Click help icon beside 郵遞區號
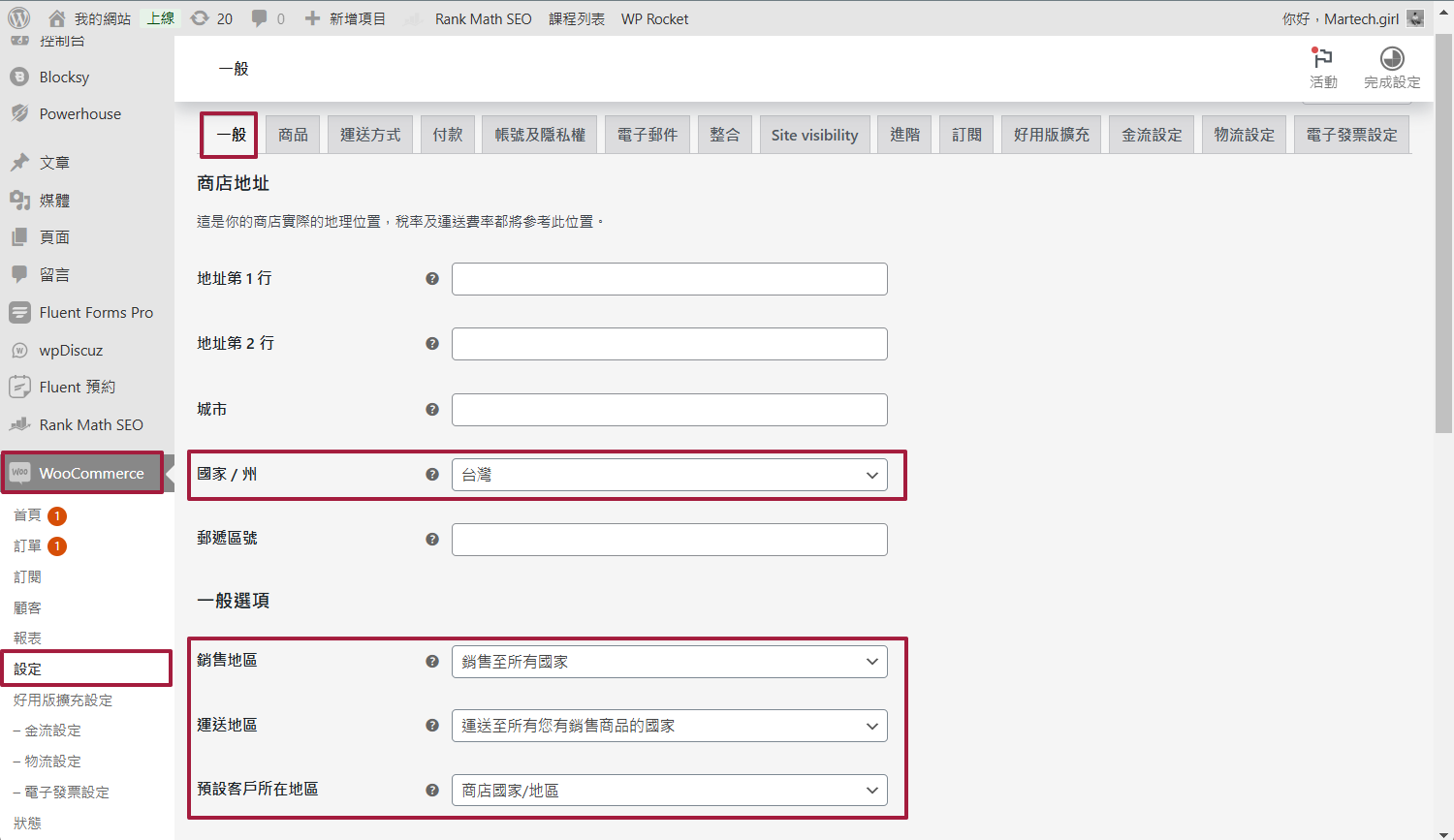This screenshot has width=1454, height=840. tap(432, 540)
